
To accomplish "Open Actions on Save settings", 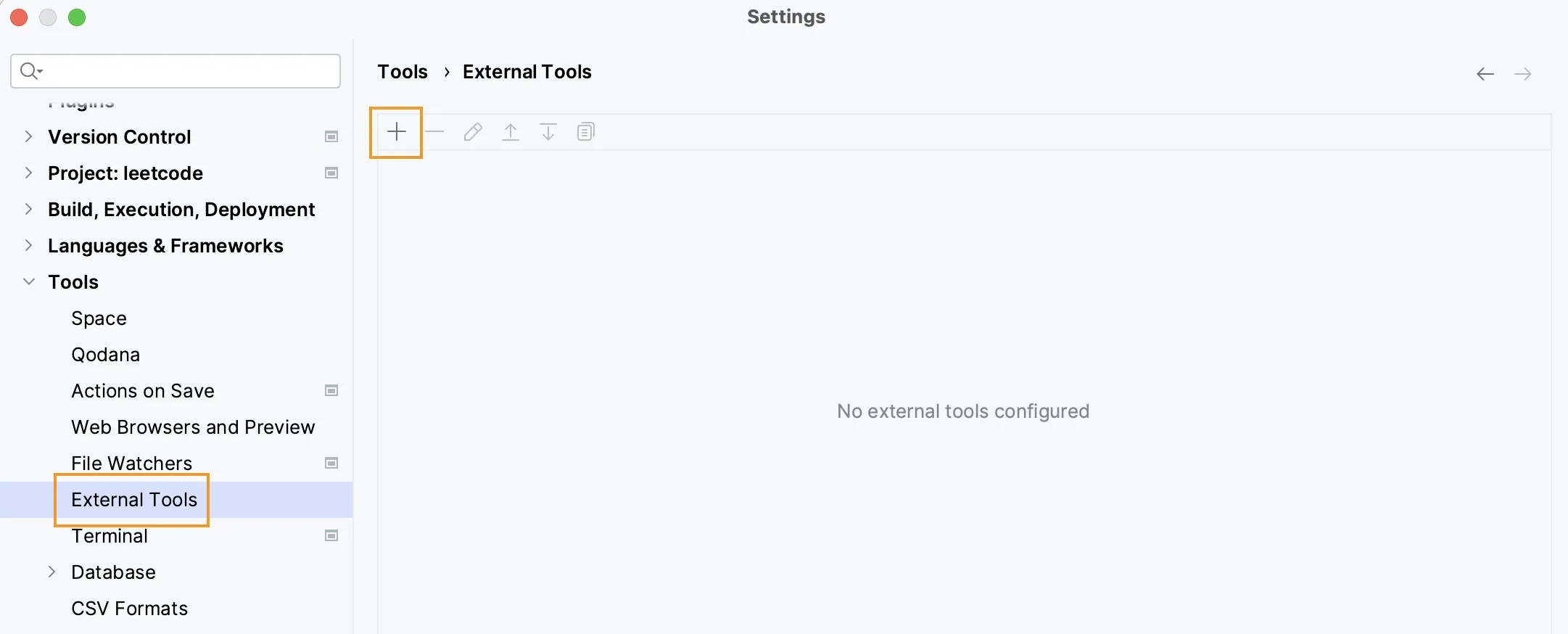I will tap(143, 391).
